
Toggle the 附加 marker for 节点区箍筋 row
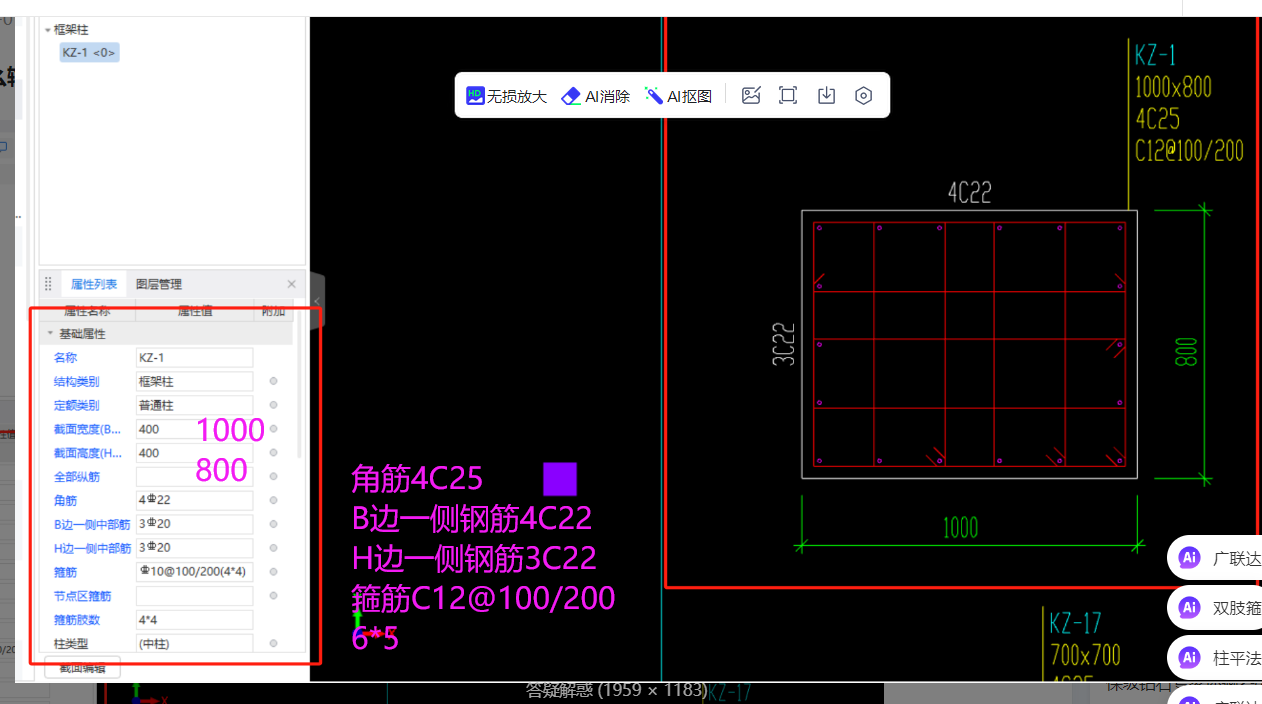273,596
